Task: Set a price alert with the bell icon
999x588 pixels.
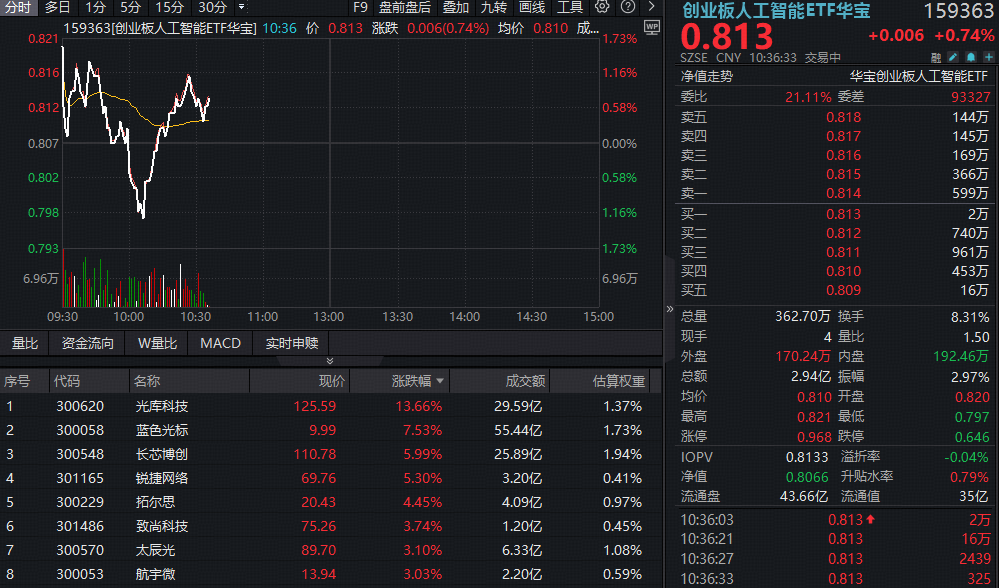Action: click(970, 58)
